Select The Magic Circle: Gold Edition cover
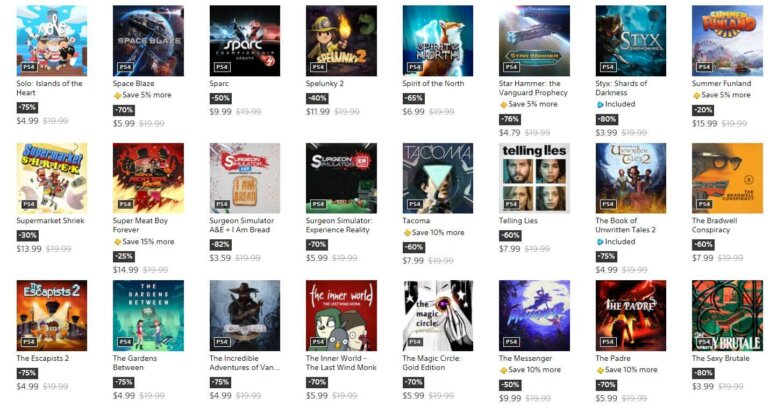 coord(438,315)
